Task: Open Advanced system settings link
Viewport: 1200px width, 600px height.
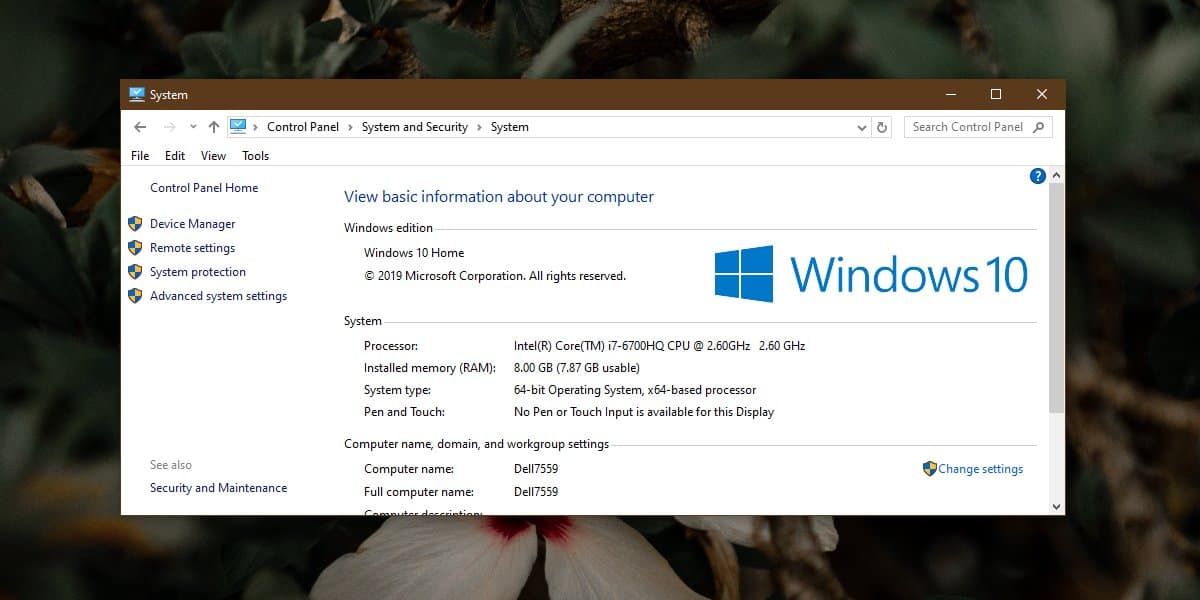Action: 218,296
